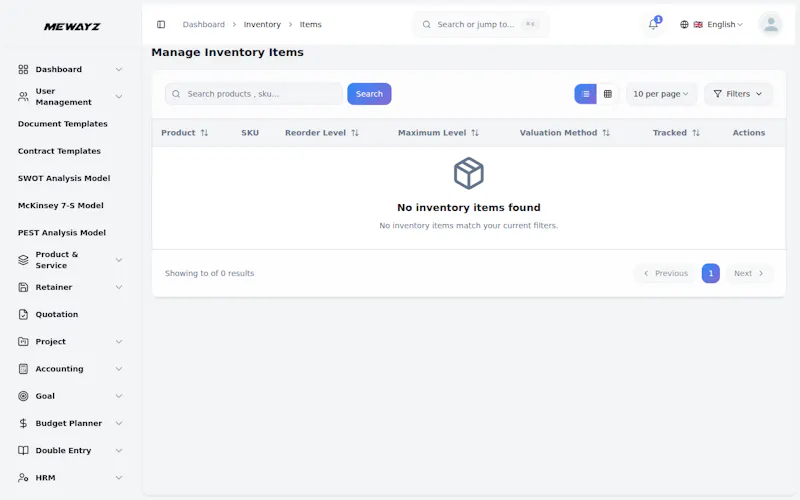Click the Double Entry book icon
Screen dimensions: 800x500
[23, 451]
